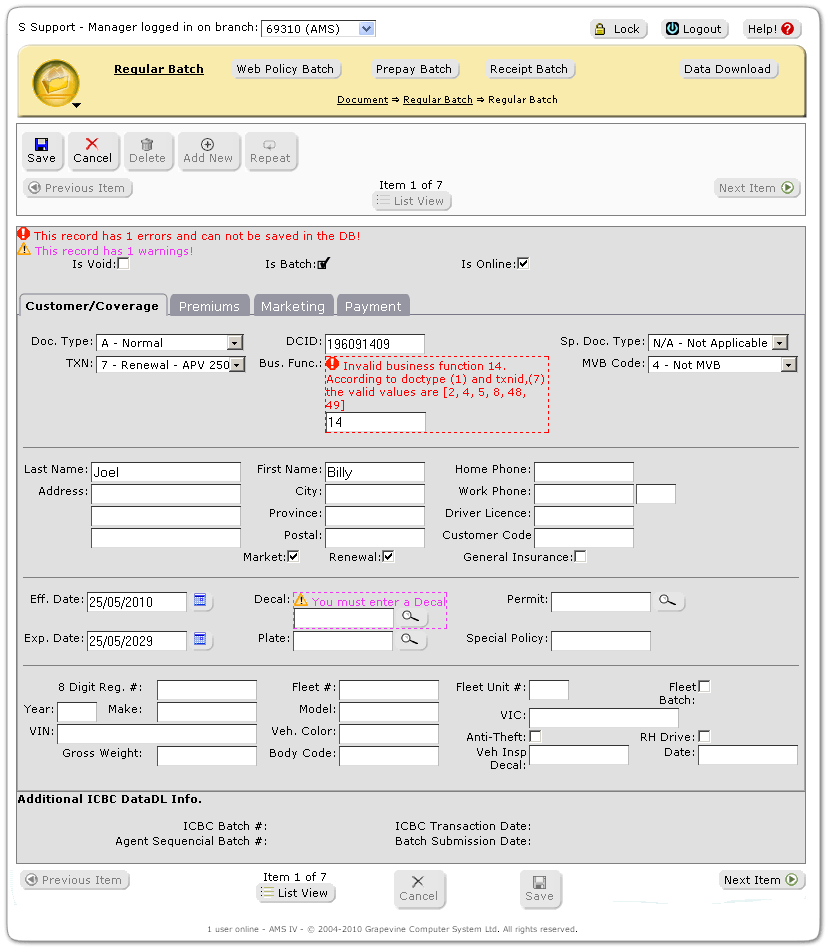Click the Last Name input field

tap(165, 472)
